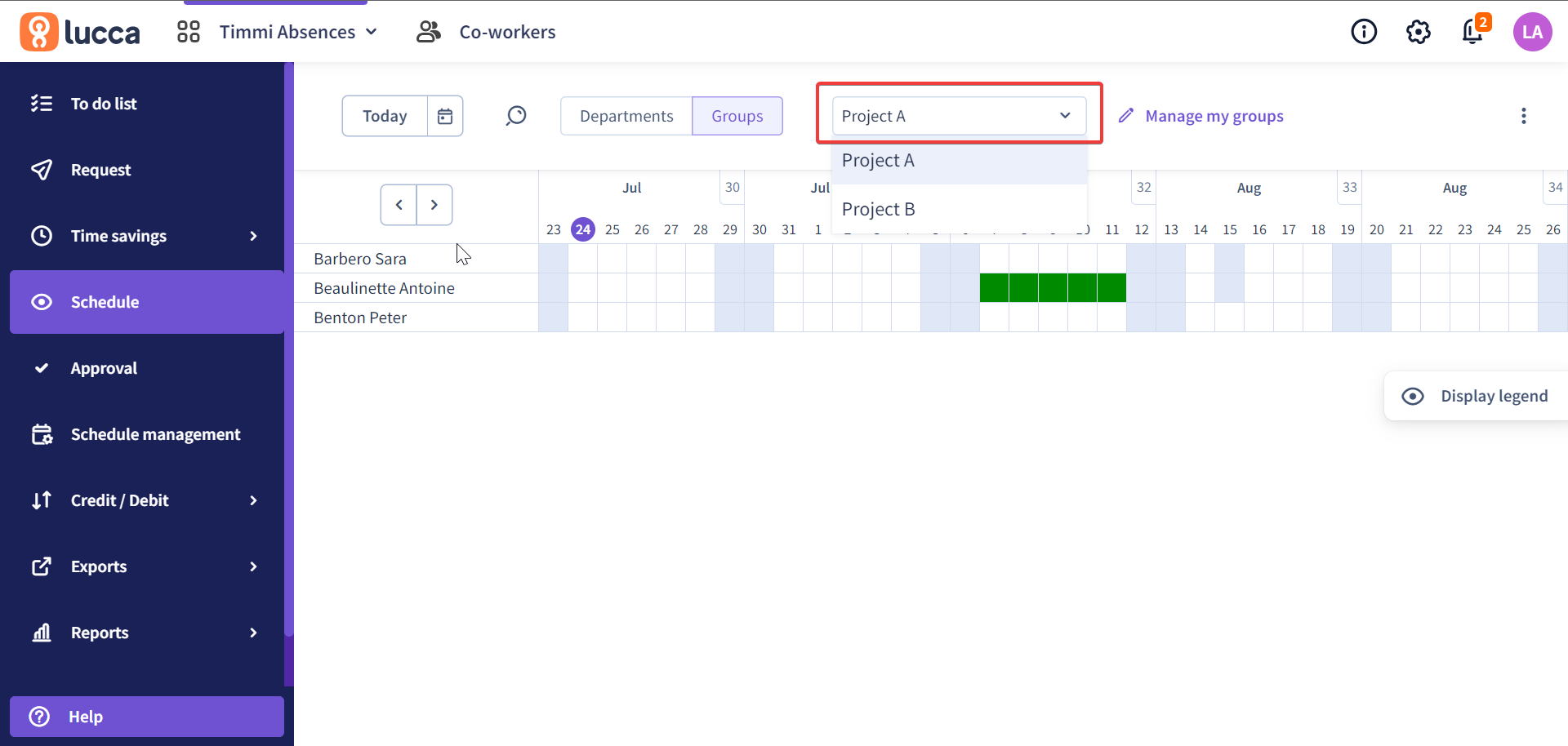The image size is (1568, 746).
Task: Click the Help question mark icon
Action: coord(39,717)
